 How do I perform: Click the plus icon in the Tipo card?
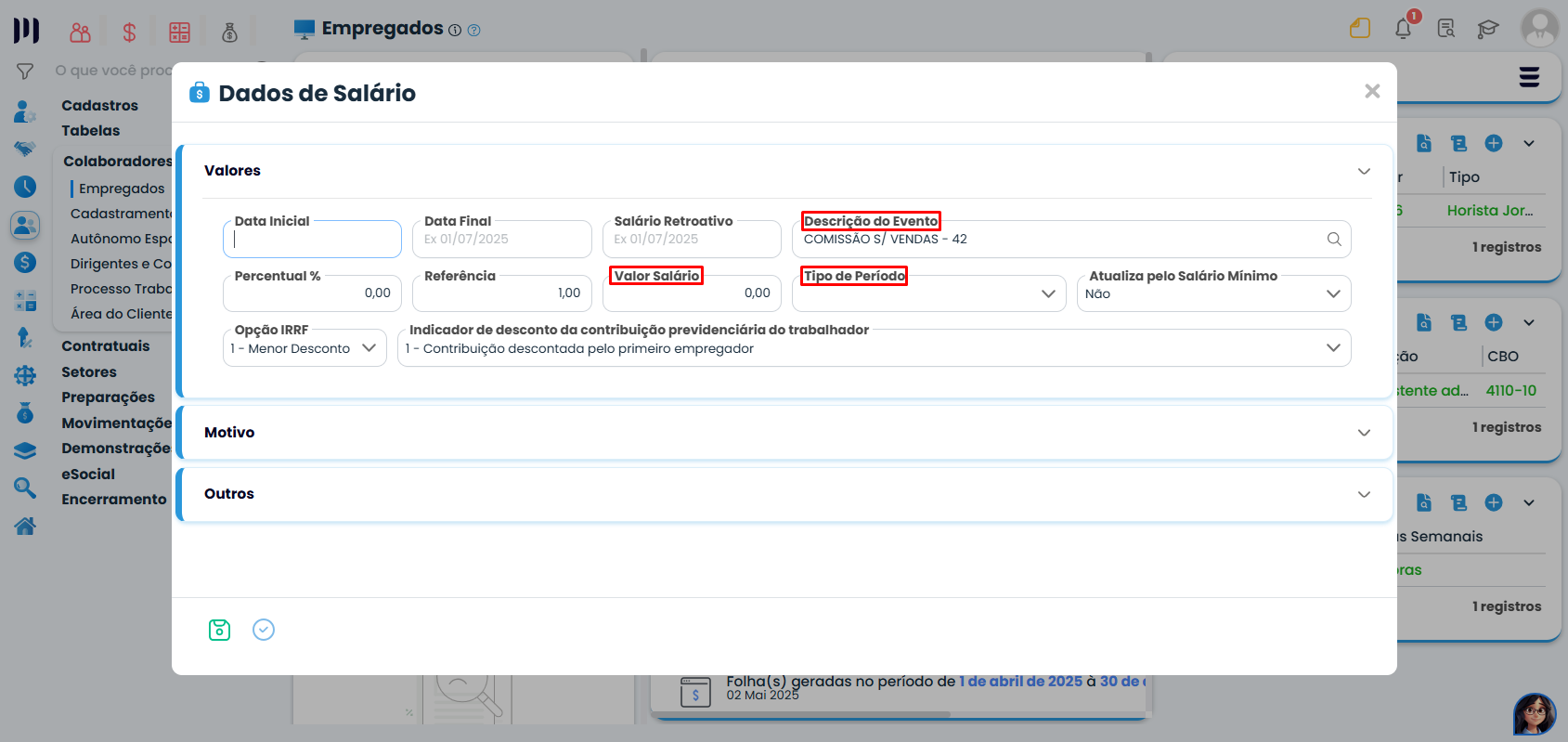(x=1494, y=143)
